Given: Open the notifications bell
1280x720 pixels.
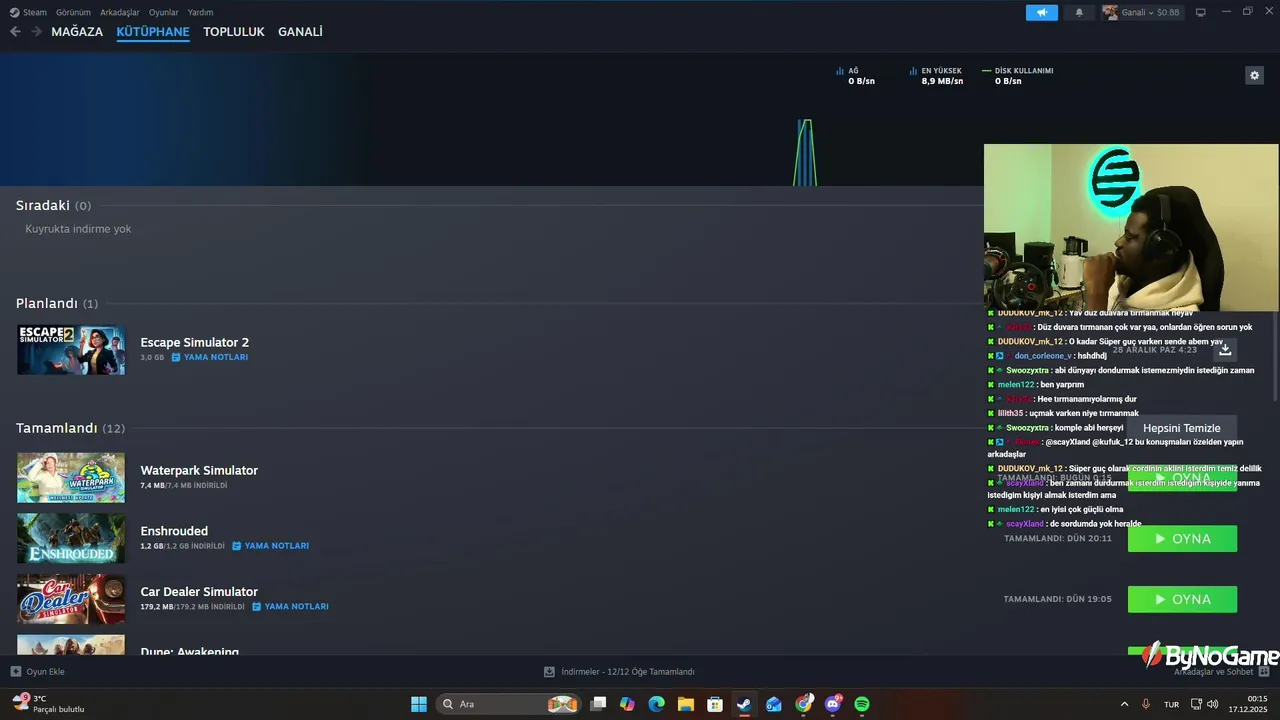Looking at the screenshot, I should click(1079, 12).
